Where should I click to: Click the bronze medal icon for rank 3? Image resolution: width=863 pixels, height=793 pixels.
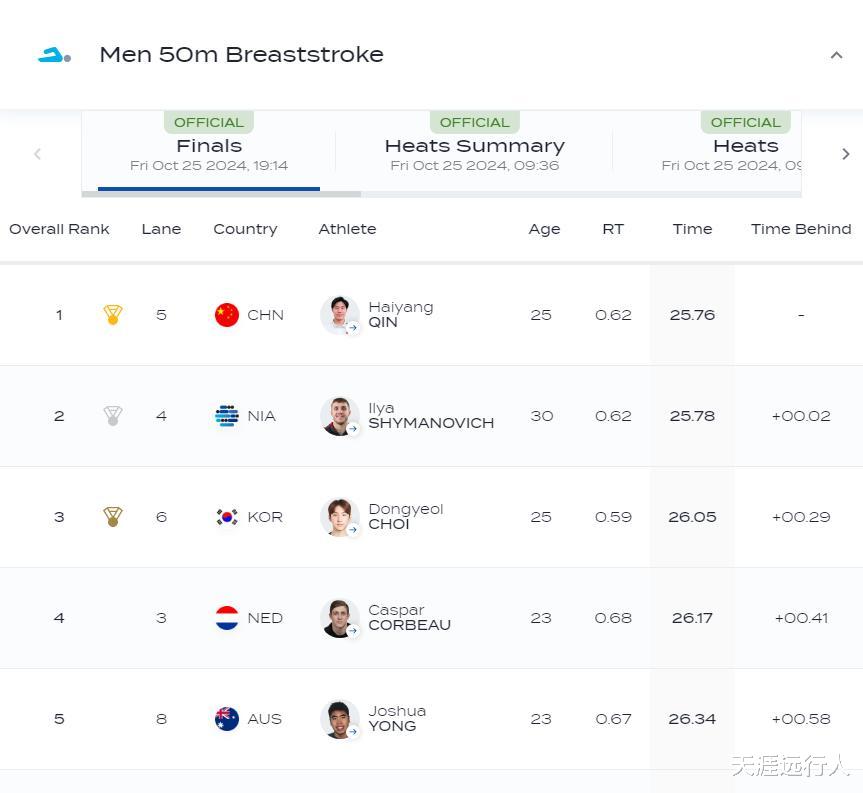(x=113, y=517)
